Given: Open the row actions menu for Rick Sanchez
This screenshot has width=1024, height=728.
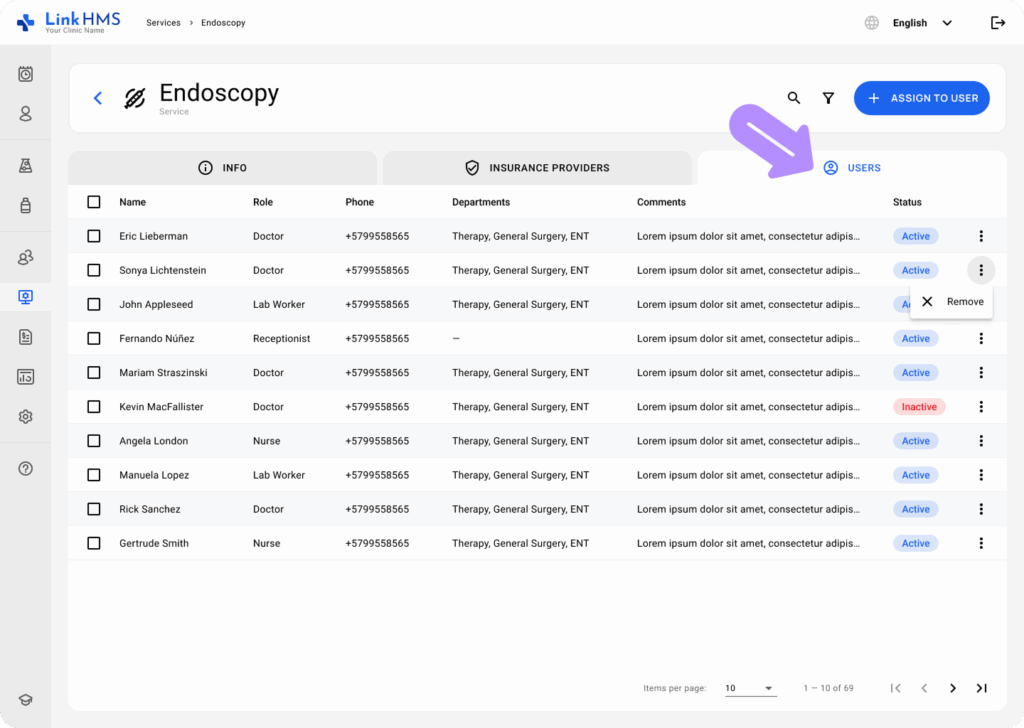Looking at the screenshot, I should click(x=981, y=508).
